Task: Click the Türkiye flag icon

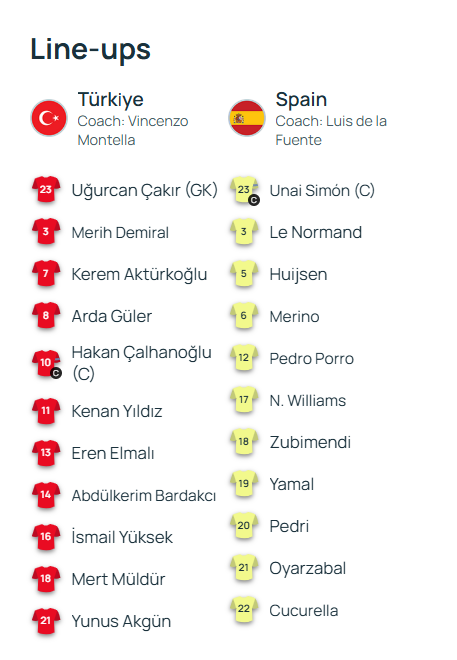Action: pos(49,118)
